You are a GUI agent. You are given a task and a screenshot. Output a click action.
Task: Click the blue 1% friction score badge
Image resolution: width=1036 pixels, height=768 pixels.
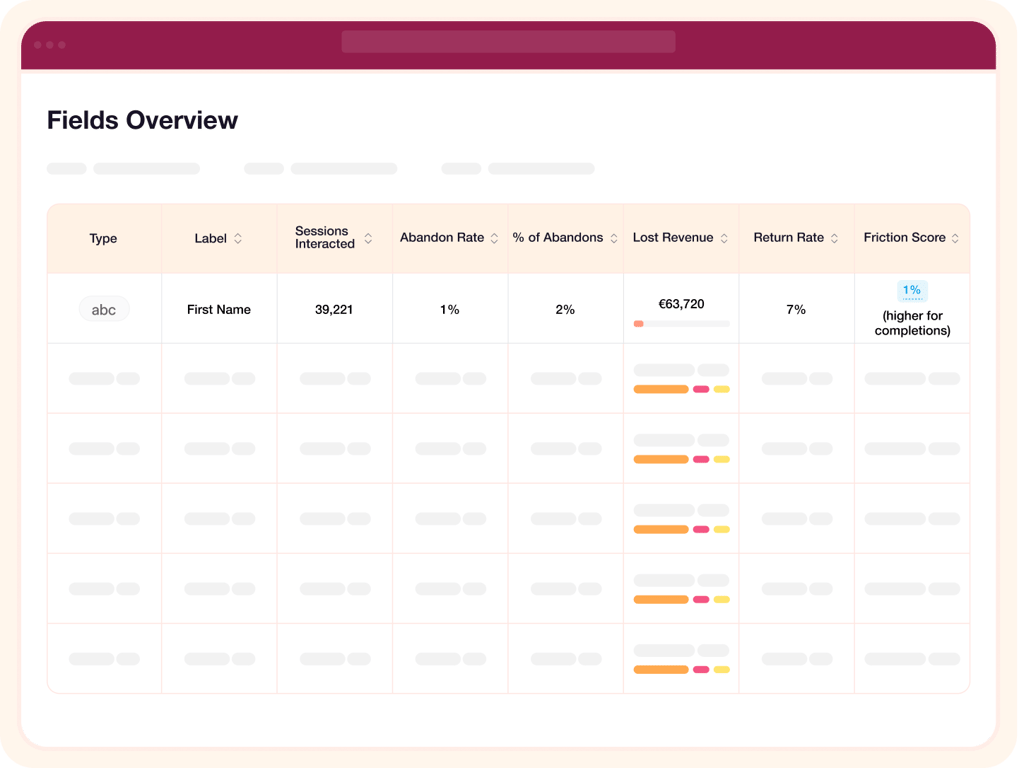pyautogui.click(x=912, y=291)
